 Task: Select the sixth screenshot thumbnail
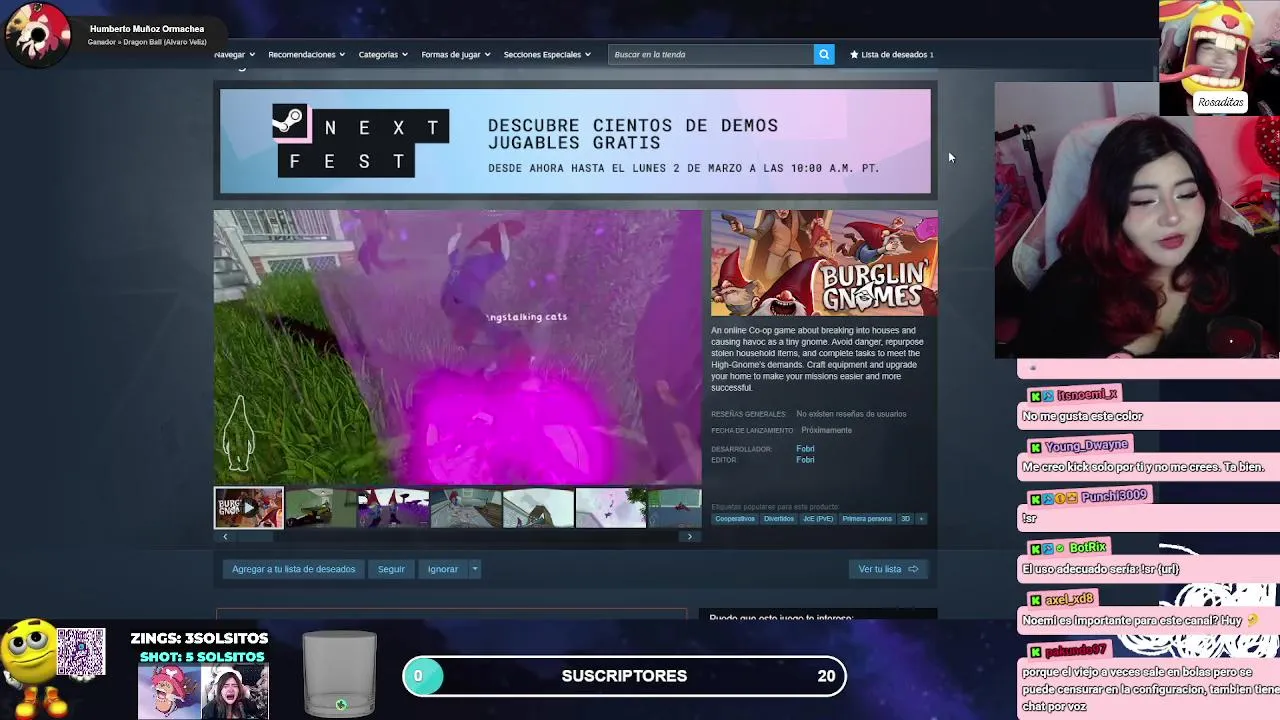(611, 507)
